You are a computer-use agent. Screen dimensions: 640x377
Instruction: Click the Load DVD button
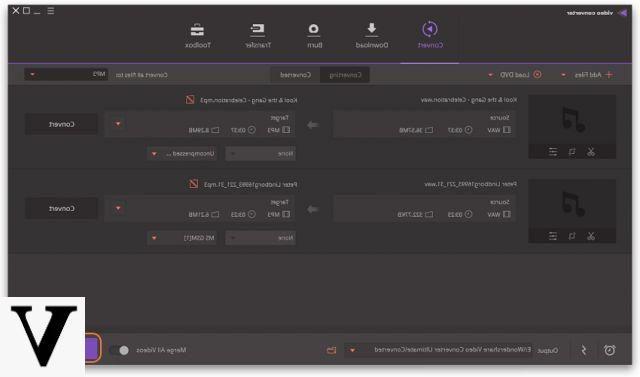pos(520,75)
